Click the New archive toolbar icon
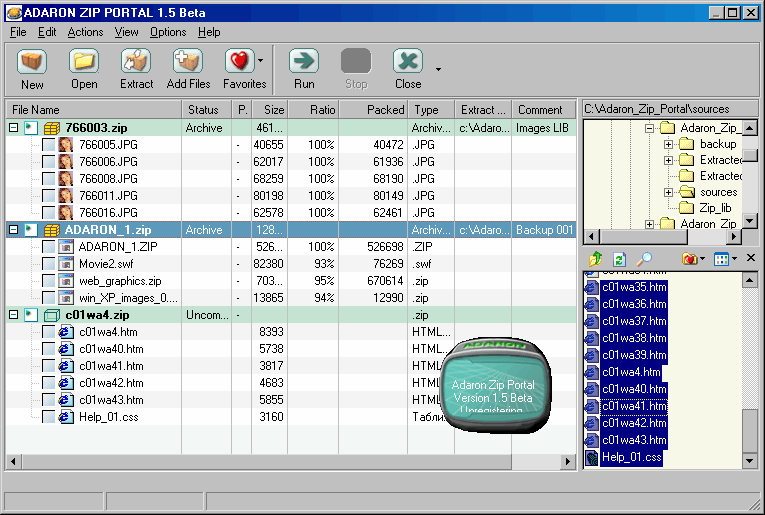 (32, 62)
